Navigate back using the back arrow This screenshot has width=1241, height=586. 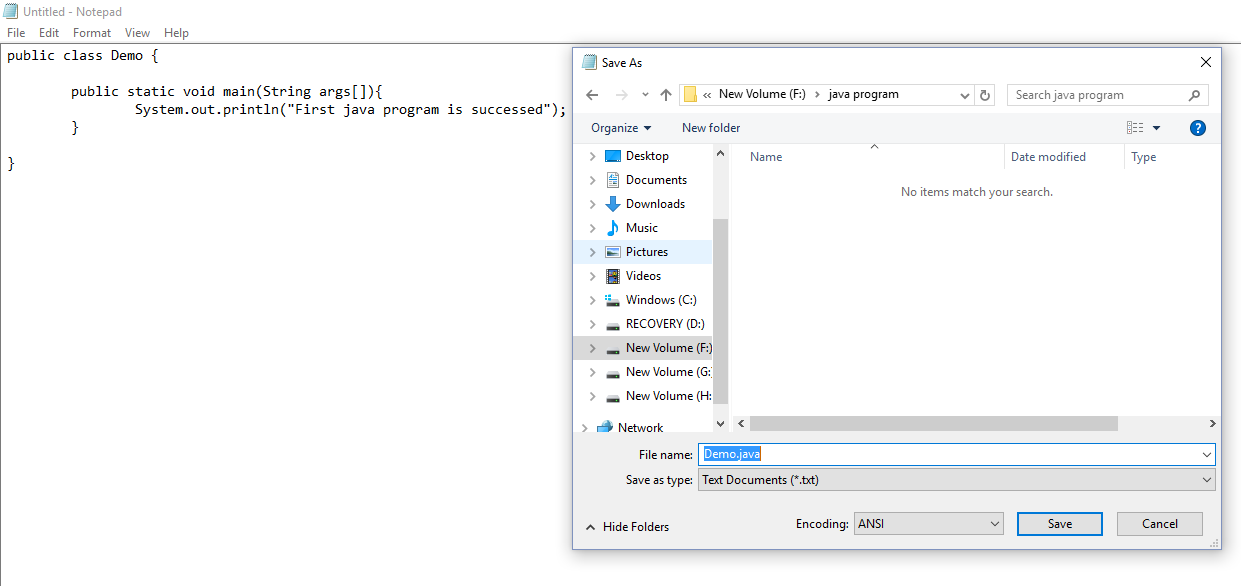(591, 94)
